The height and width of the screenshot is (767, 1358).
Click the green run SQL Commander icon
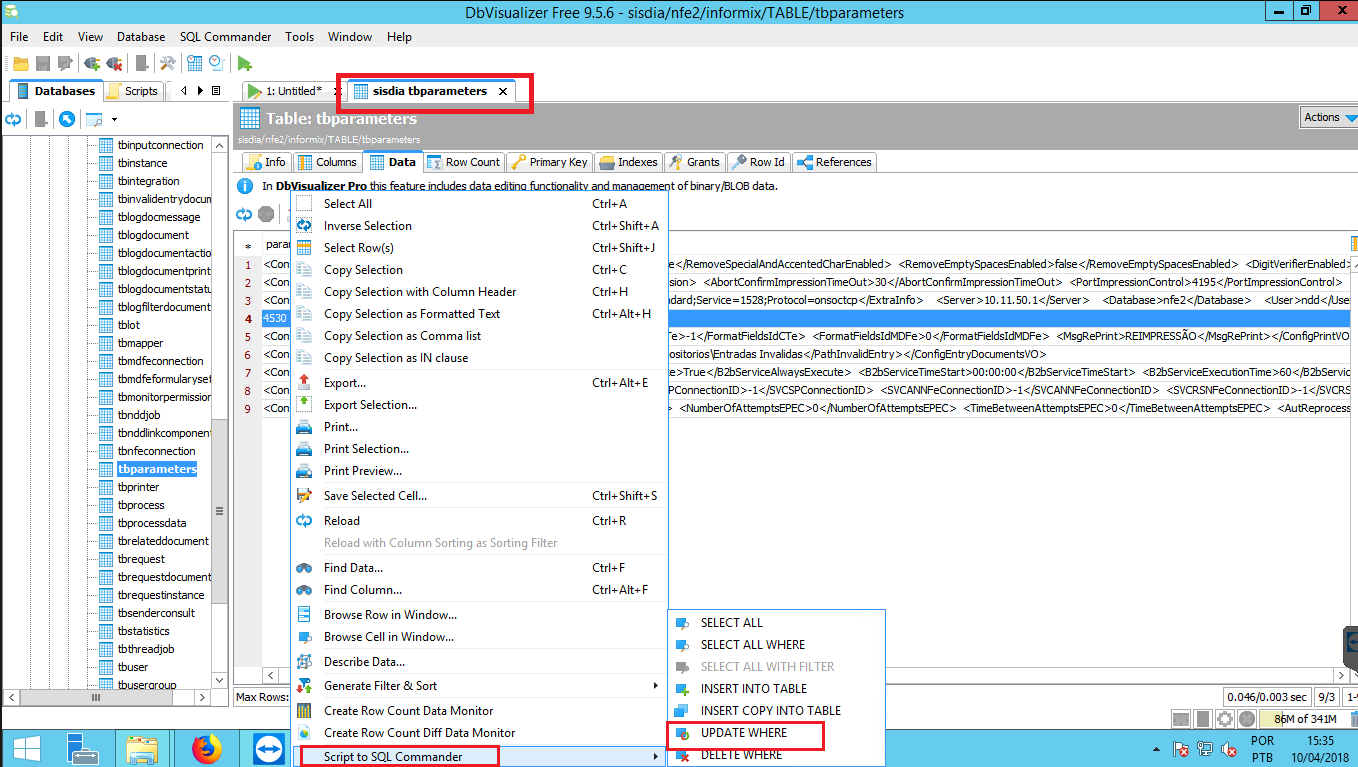tap(244, 63)
